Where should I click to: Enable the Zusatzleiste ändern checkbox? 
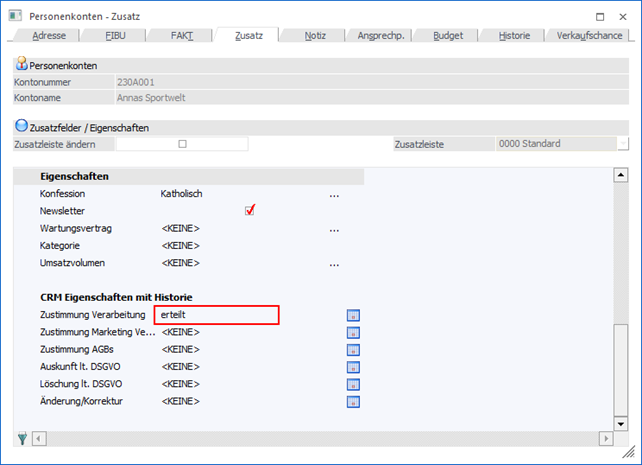click(x=182, y=144)
